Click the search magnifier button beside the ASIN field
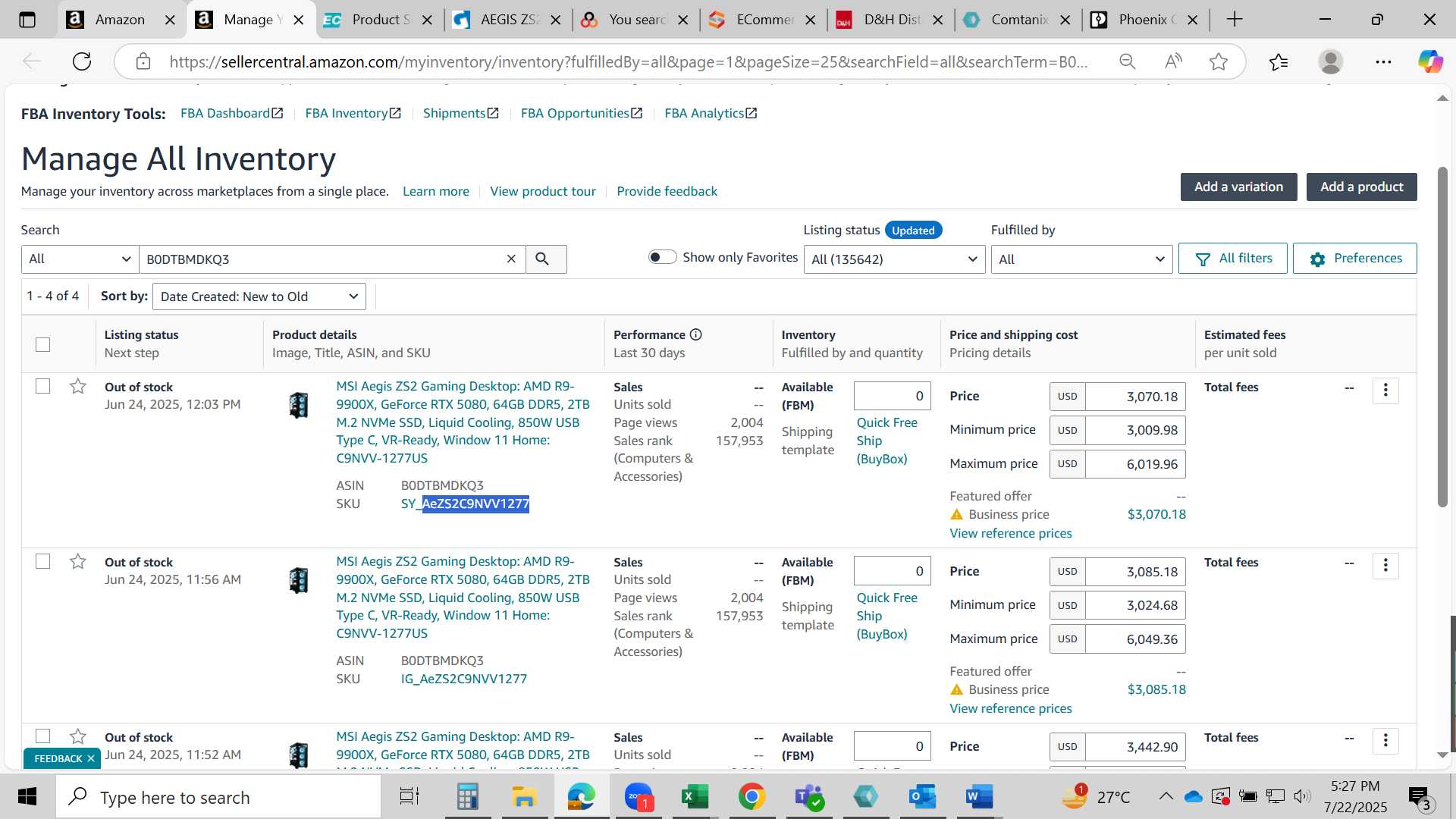Image resolution: width=1456 pixels, height=819 pixels. (545, 259)
